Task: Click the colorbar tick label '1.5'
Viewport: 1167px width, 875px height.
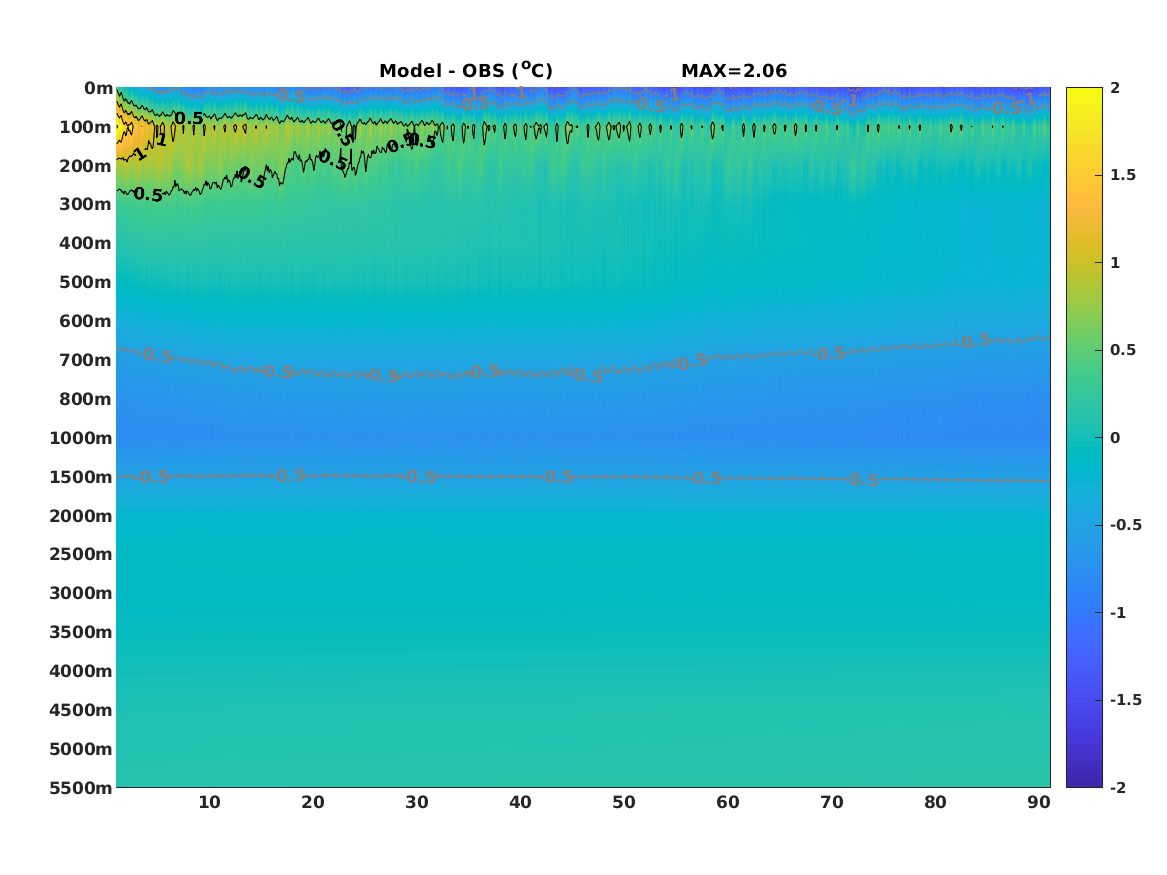Action: (1123, 175)
